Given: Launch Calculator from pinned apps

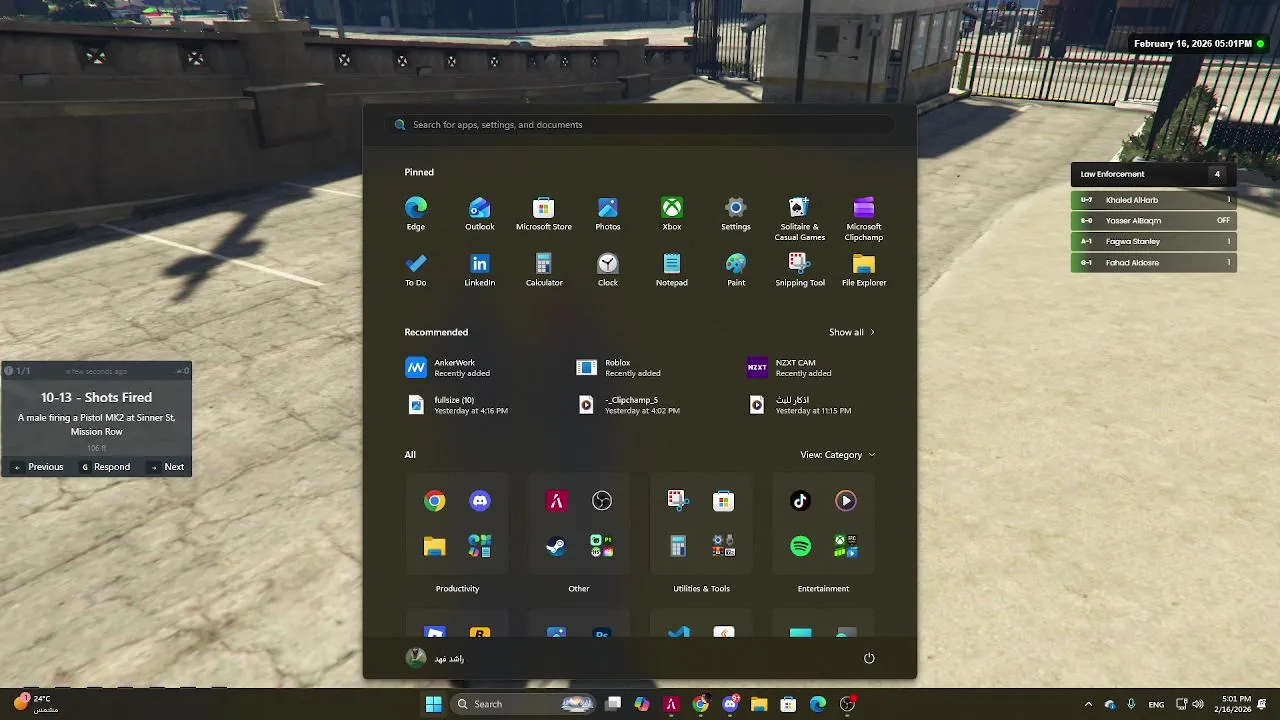Looking at the screenshot, I should pyautogui.click(x=544, y=269).
